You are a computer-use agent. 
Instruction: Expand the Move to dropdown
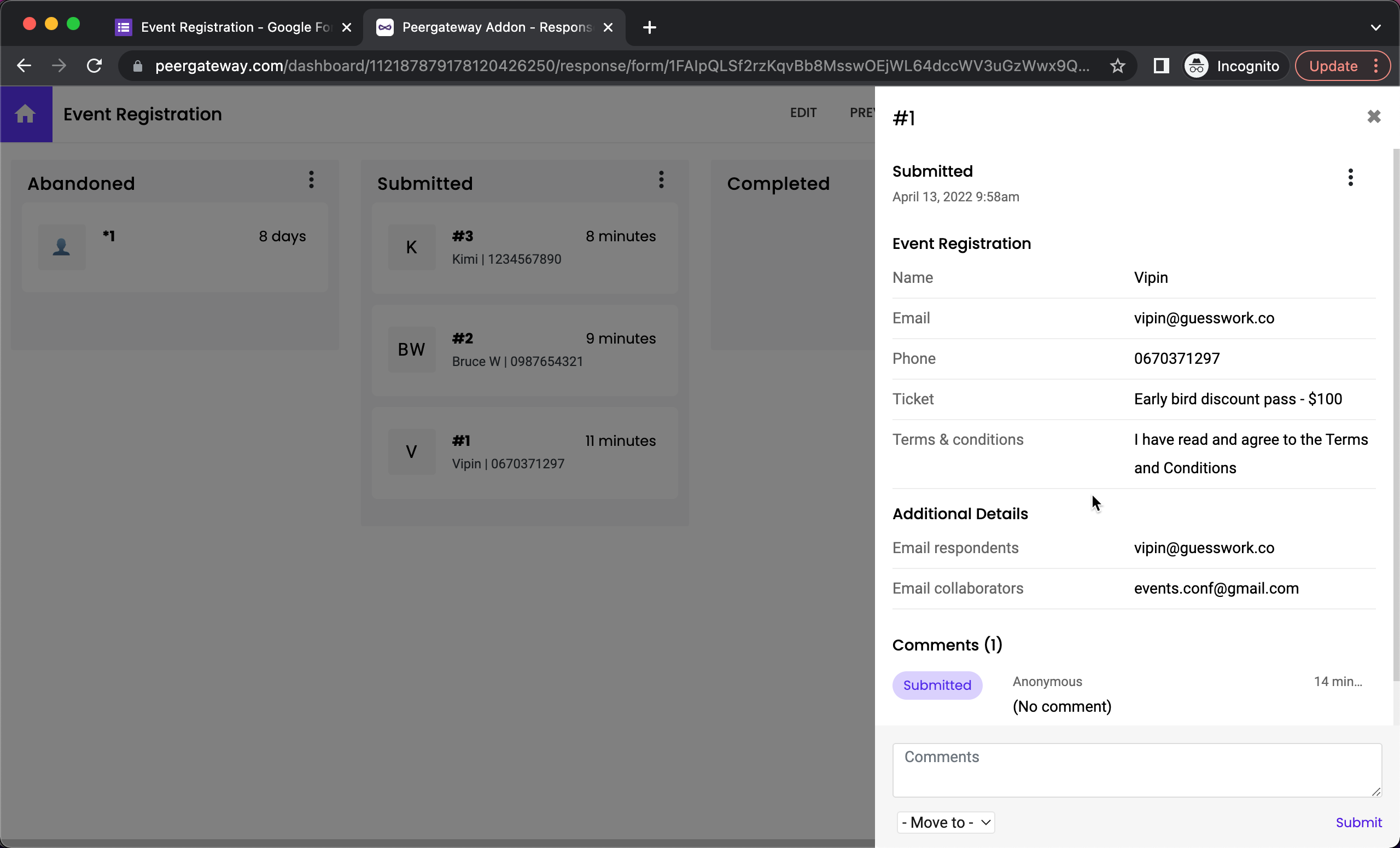click(x=946, y=822)
